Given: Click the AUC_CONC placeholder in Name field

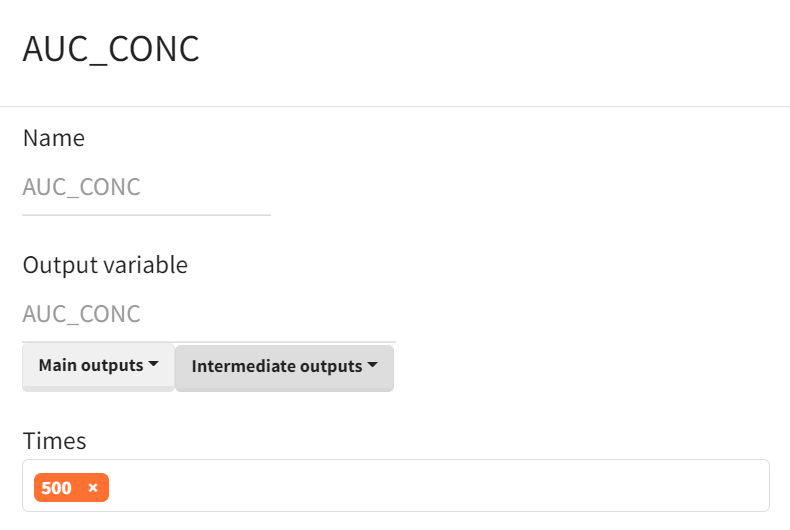Looking at the screenshot, I should click(82, 187).
